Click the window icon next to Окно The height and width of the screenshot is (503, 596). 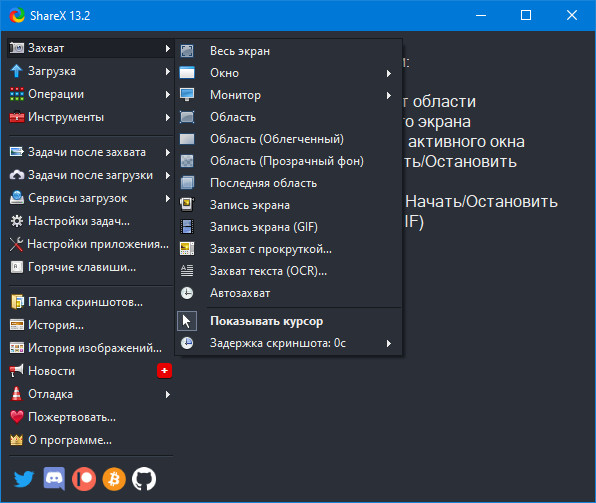coord(187,73)
